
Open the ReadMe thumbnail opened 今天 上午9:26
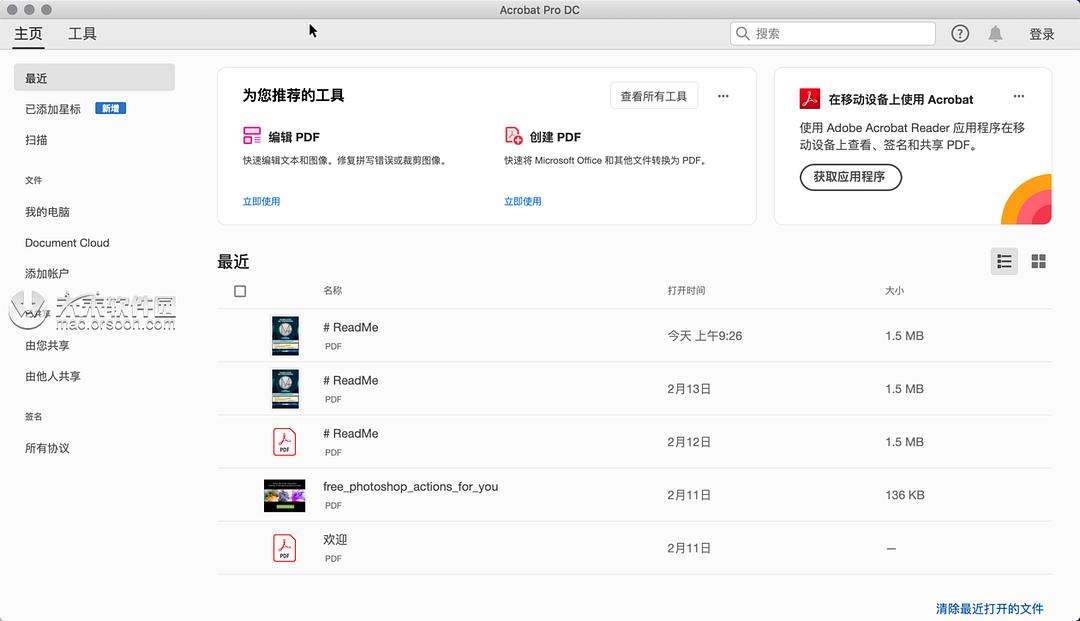click(285, 335)
